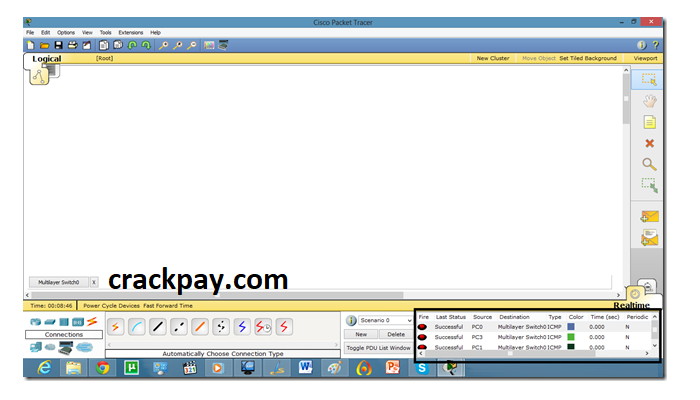The image size is (700, 400).
Task: Pick the Serial DCE cable with clock
Action: point(262,327)
